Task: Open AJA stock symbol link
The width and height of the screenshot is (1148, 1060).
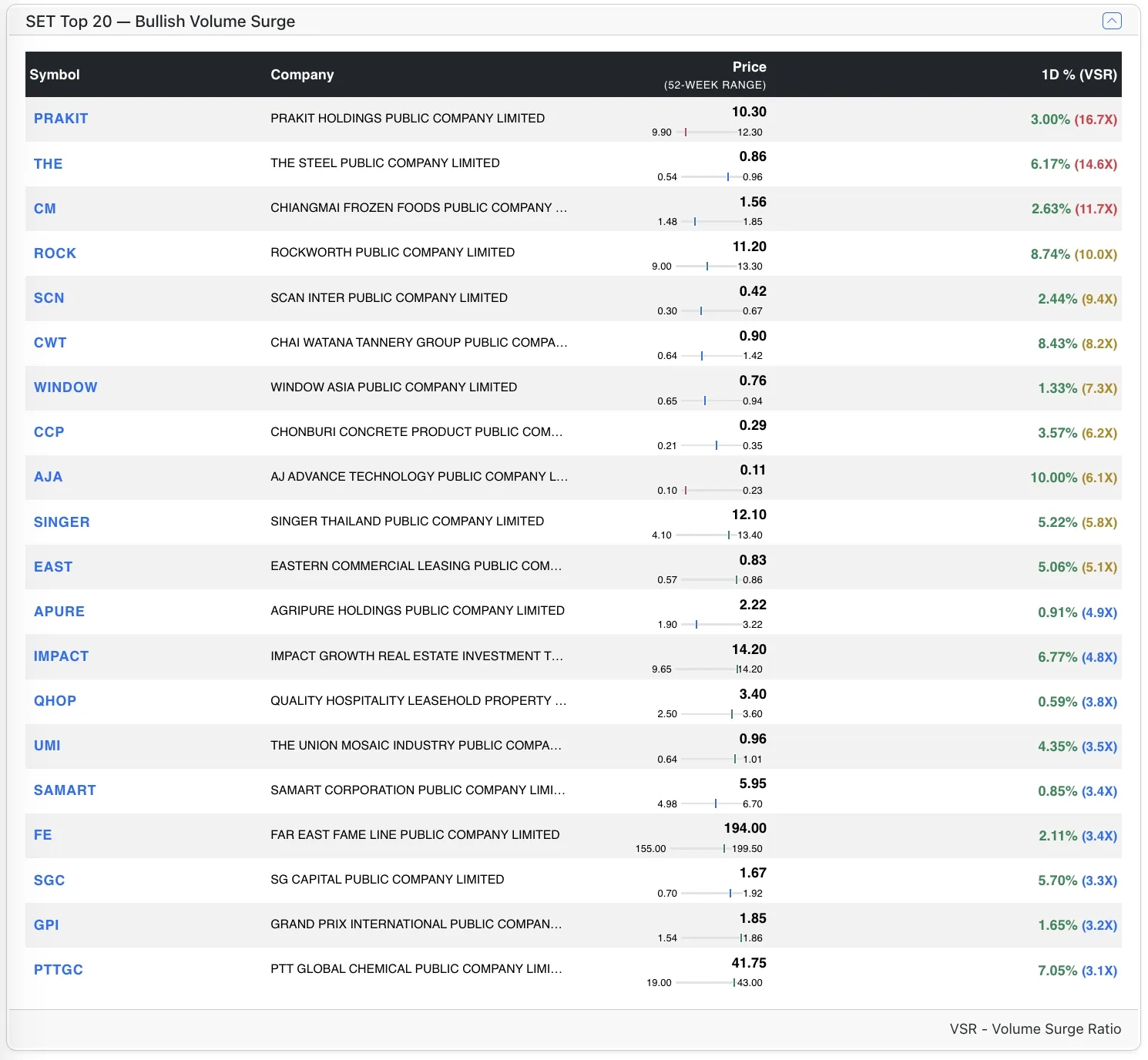Action: 48,476
